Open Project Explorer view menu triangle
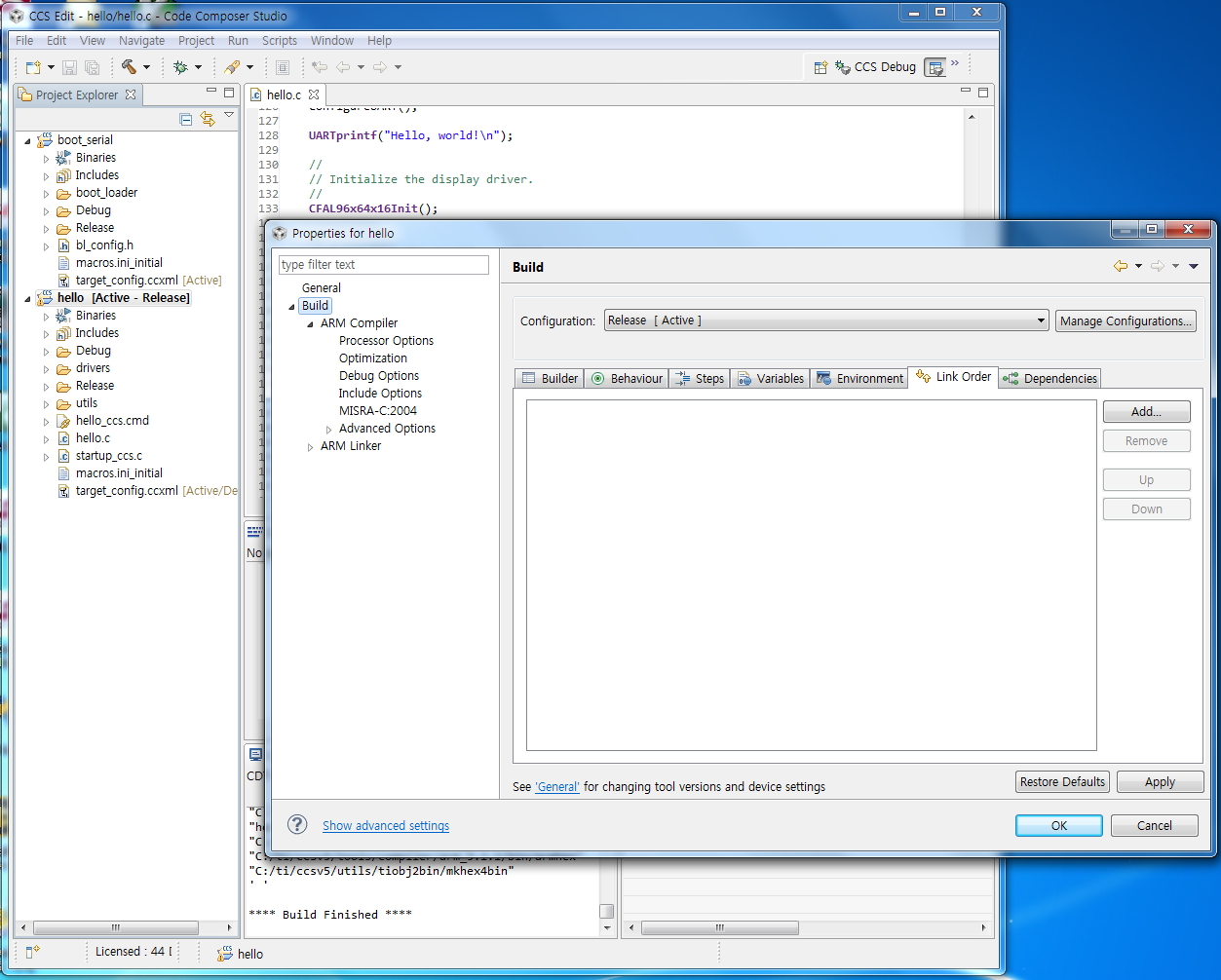1221x980 pixels. tap(229, 115)
